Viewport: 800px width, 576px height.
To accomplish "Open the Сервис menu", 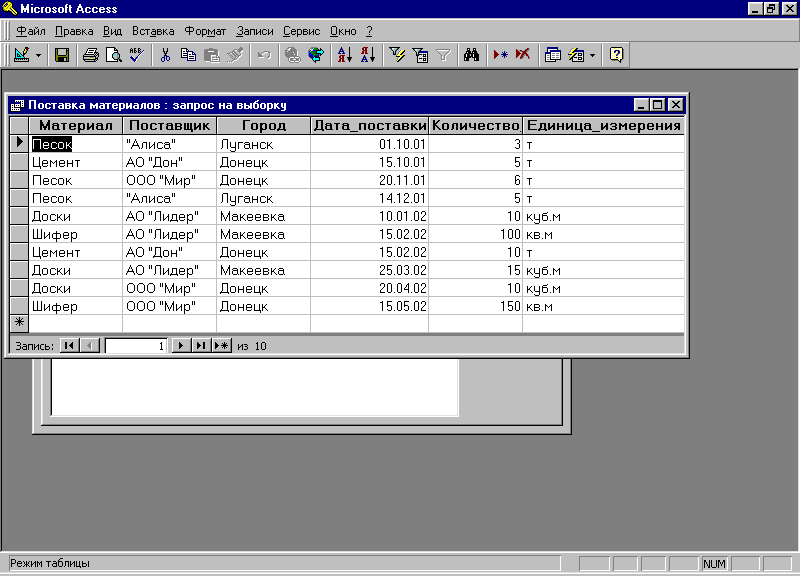I will click(302, 31).
